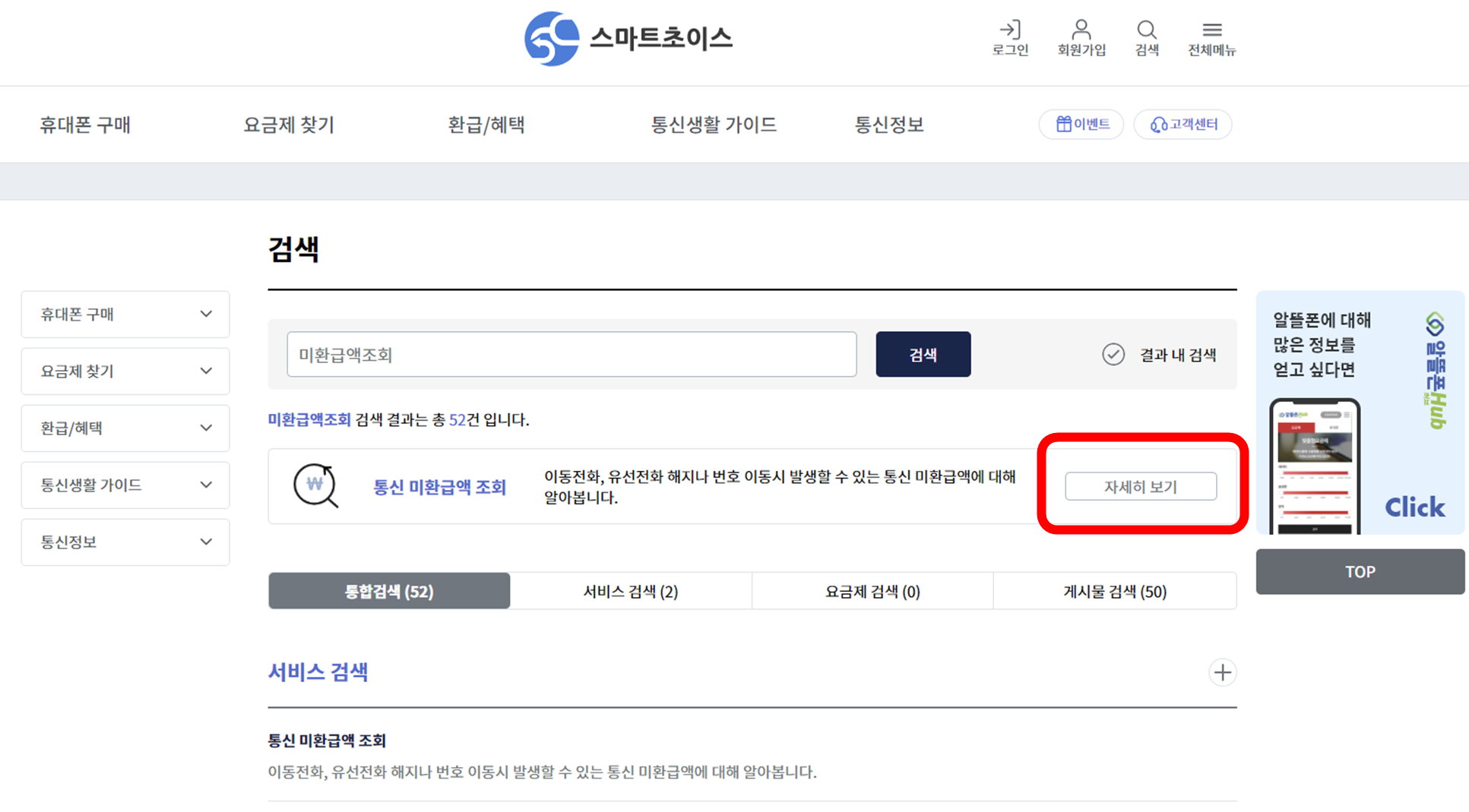The height and width of the screenshot is (812, 1469).
Task: Expand the 요금제 찾기 sidebar section
Action: coord(125,371)
